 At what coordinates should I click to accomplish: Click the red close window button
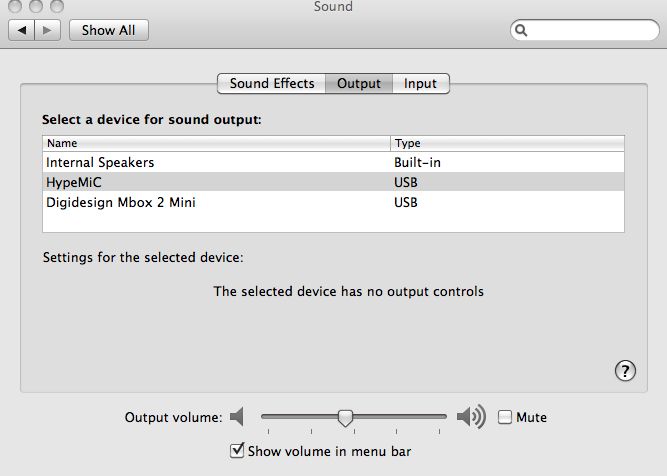[x=15, y=6]
